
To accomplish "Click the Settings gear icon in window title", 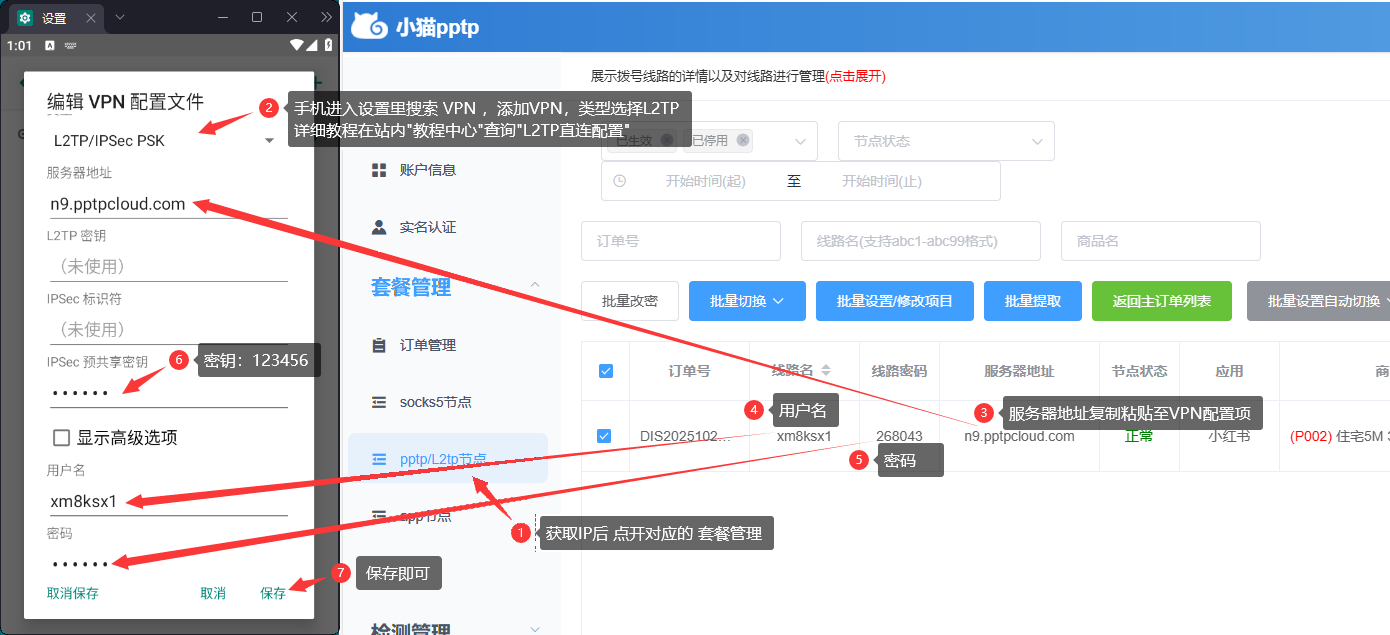I will pos(25,18).
